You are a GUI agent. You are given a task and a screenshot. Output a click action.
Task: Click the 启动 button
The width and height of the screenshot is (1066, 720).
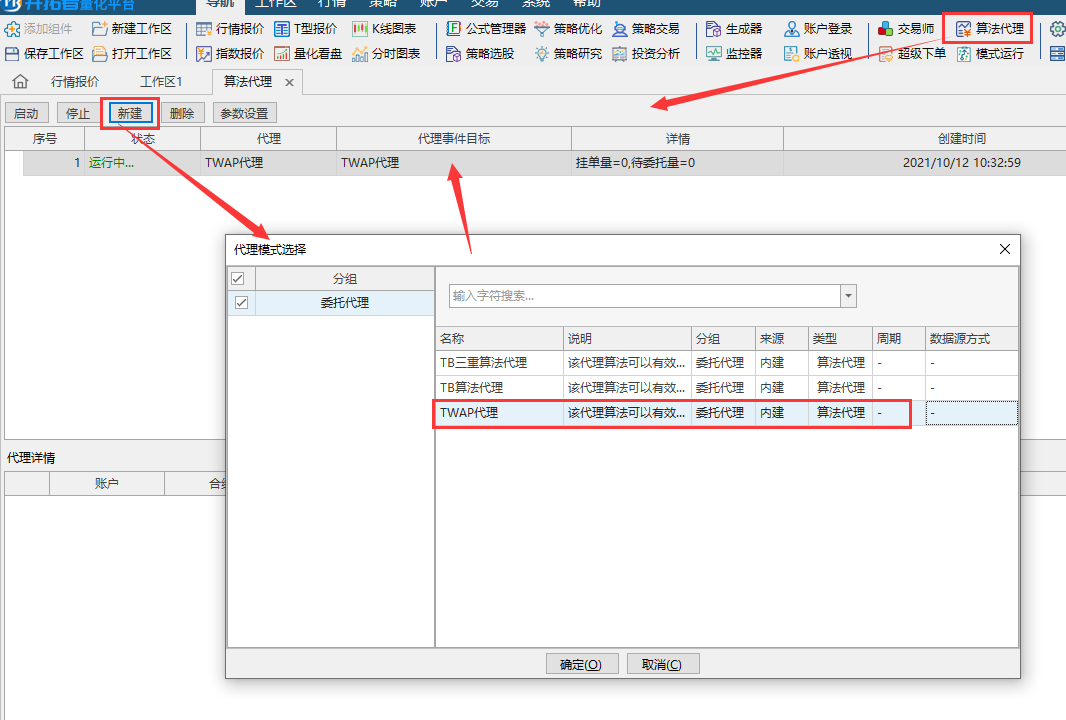(27, 114)
